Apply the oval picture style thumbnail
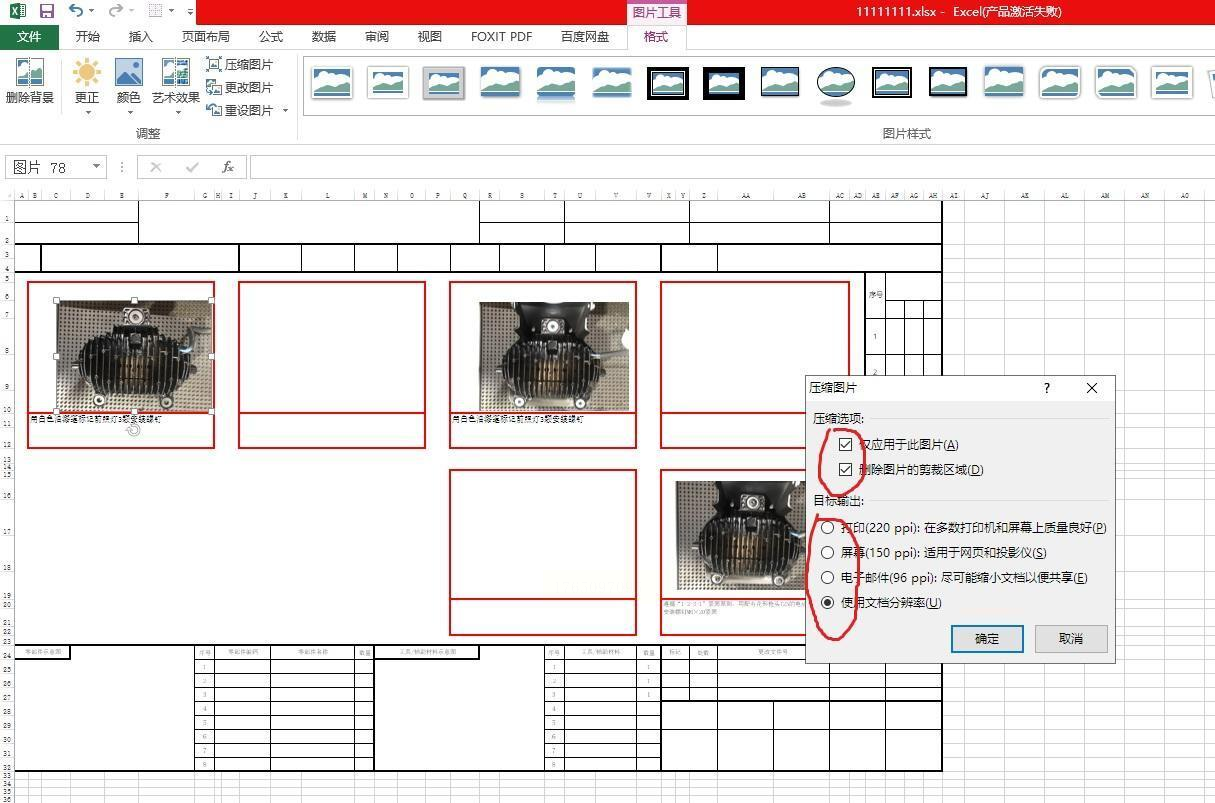This screenshot has height=803, width=1215. pyautogui.click(x=835, y=84)
